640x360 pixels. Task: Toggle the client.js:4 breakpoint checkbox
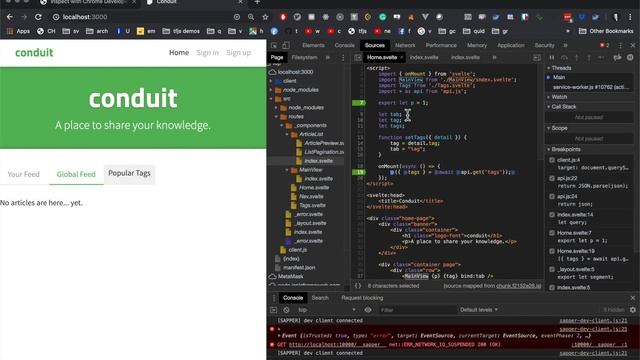[552, 160]
